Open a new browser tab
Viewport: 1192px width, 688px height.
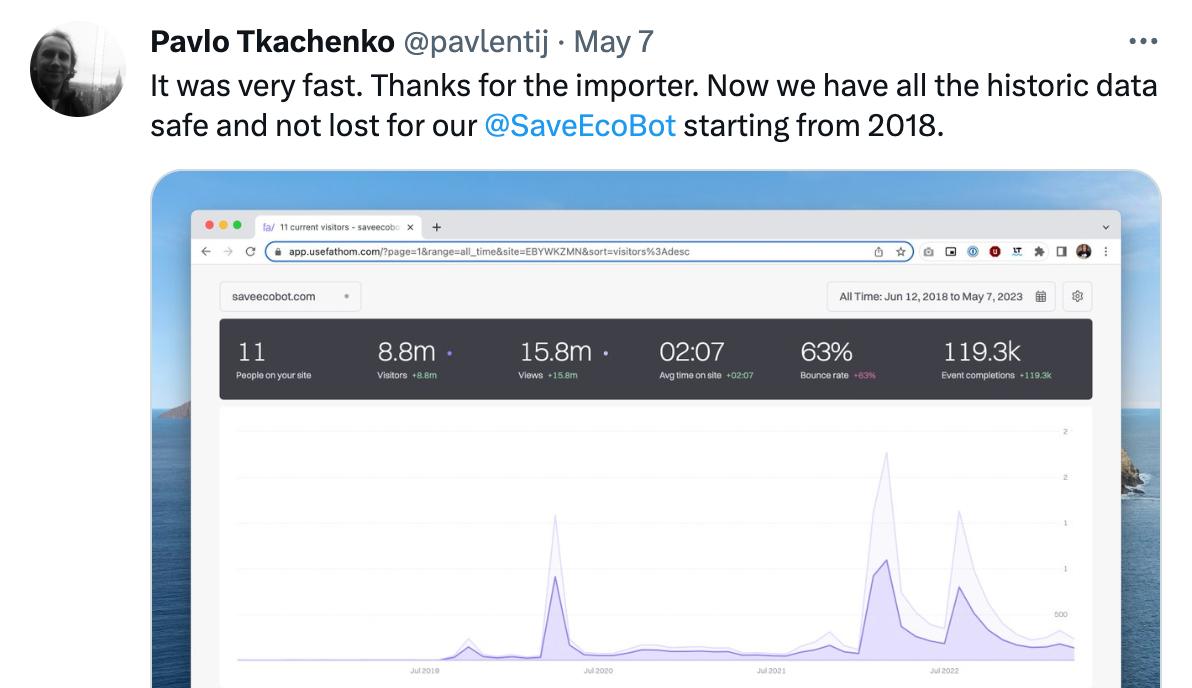[437, 227]
